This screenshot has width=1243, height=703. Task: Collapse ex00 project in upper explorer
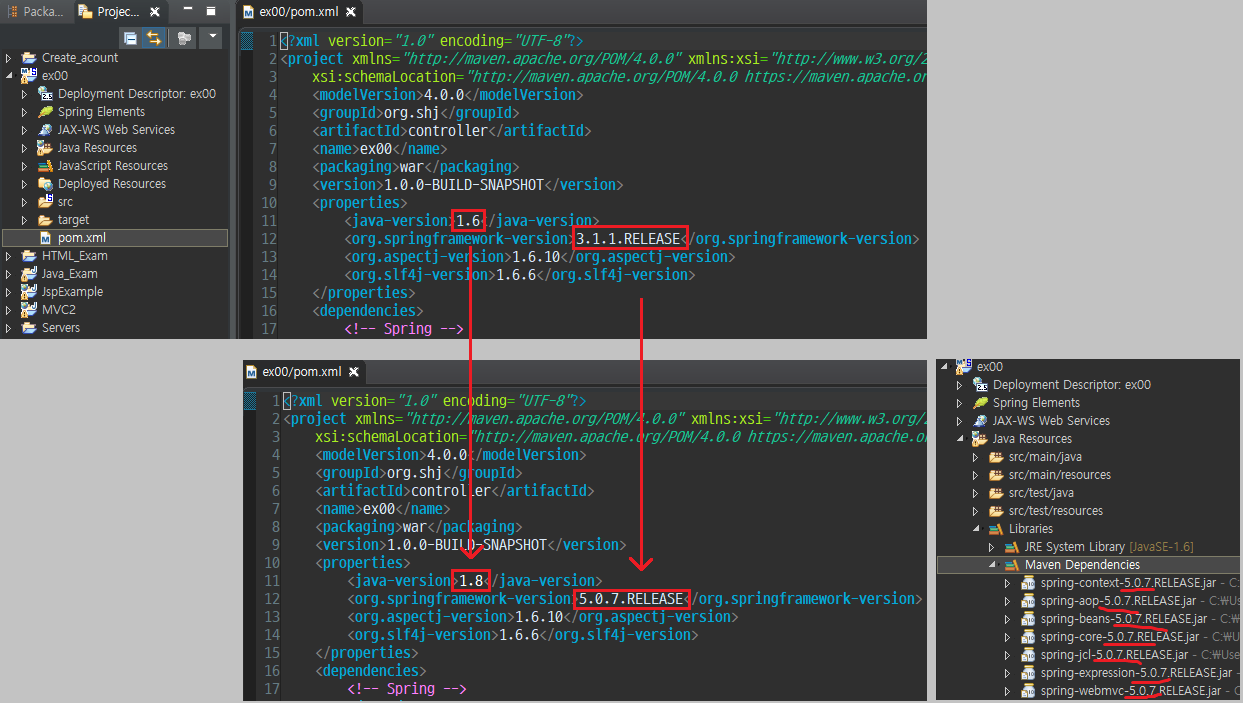point(9,76)
